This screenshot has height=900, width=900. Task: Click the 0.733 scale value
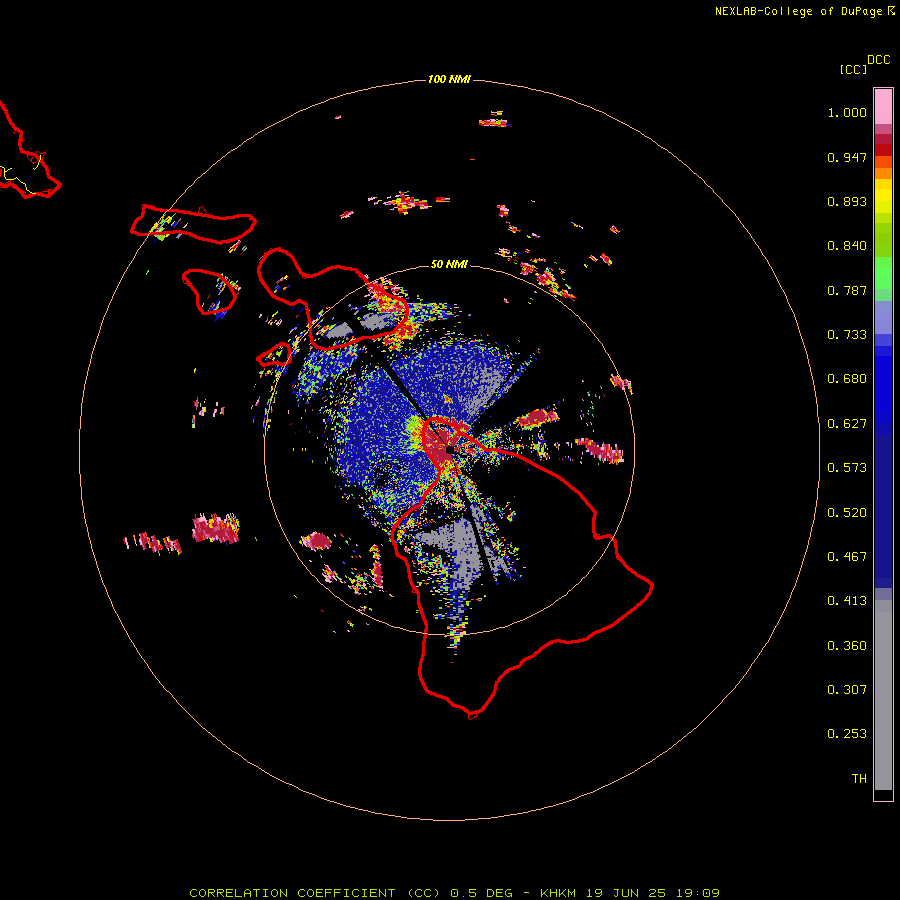click(x=847, y=335)
